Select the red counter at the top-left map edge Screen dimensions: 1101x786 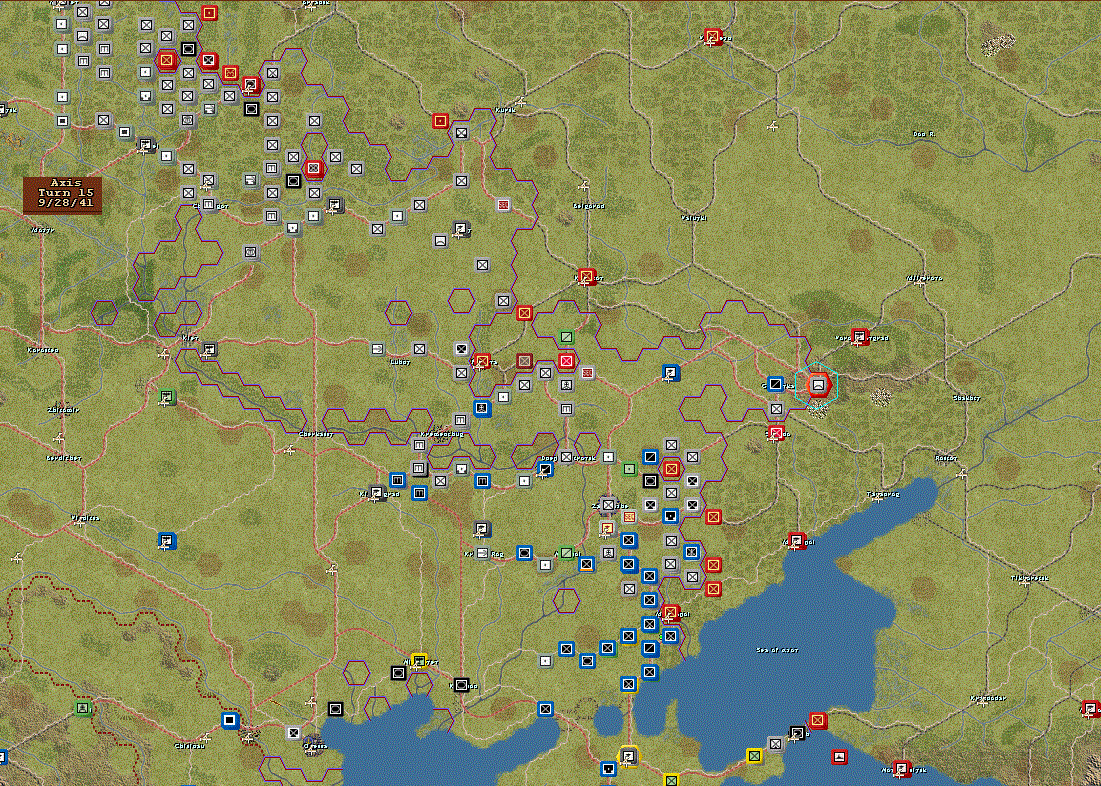[x=209, y=13]
